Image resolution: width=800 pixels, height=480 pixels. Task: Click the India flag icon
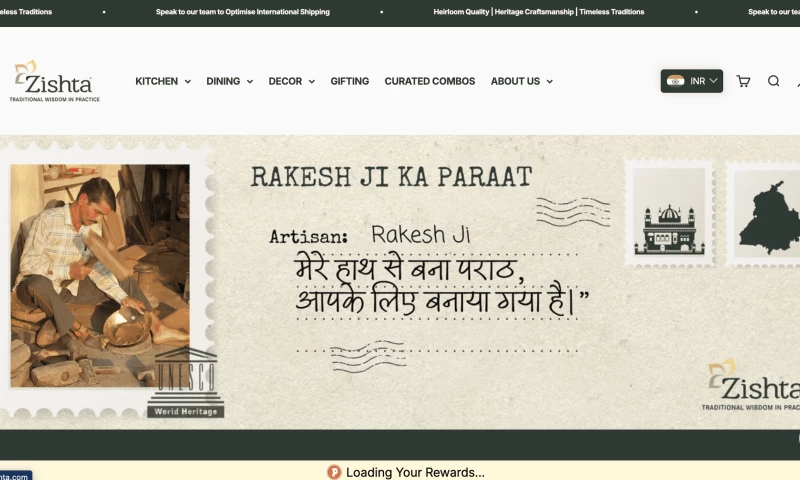pyautogui.click(x=676, y=81)
